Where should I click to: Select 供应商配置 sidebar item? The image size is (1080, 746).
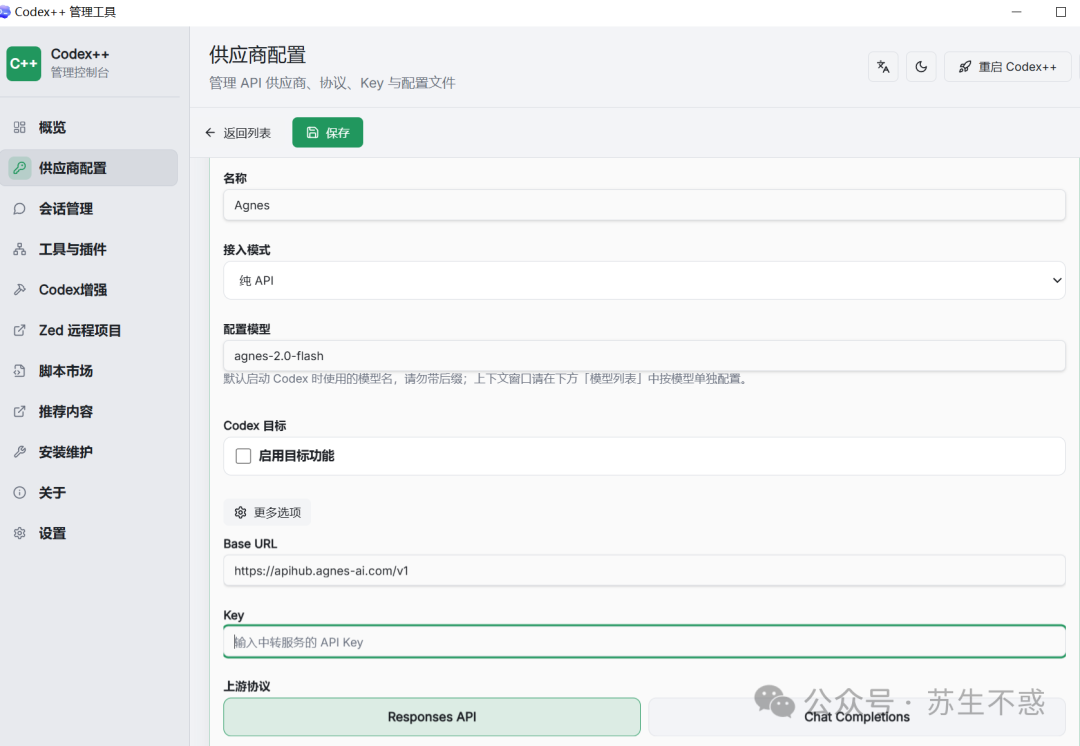[89, 167]
